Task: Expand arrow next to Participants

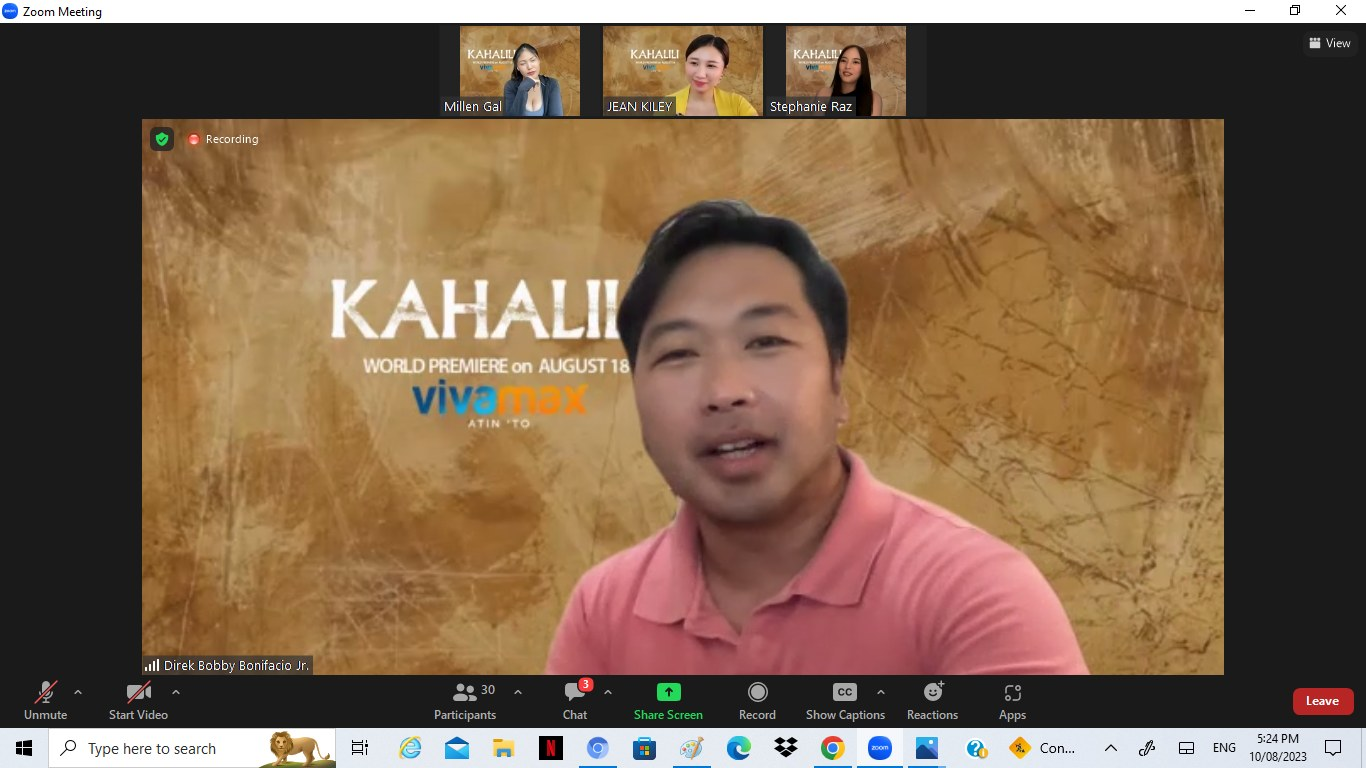Action: [518, 692]
